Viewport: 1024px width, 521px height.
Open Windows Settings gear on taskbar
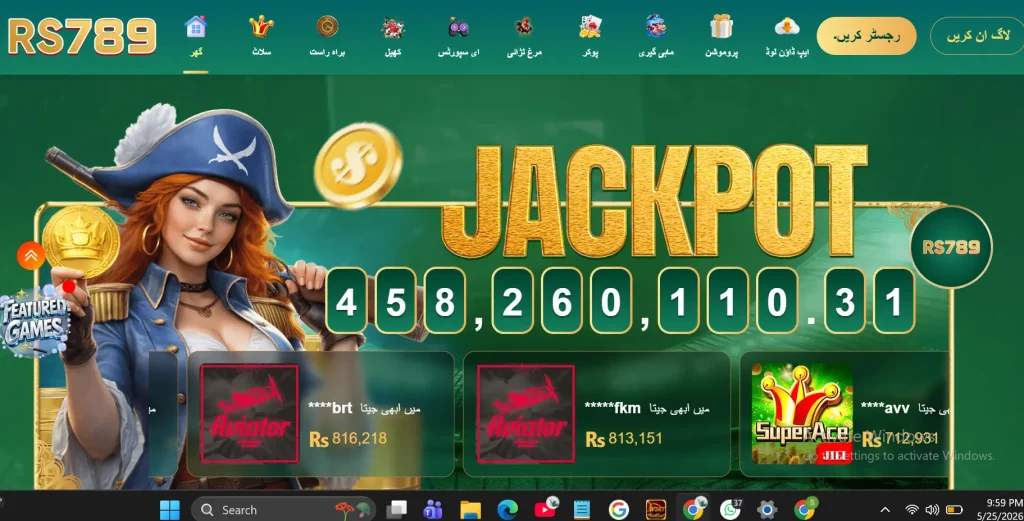[x=767, y=509]
